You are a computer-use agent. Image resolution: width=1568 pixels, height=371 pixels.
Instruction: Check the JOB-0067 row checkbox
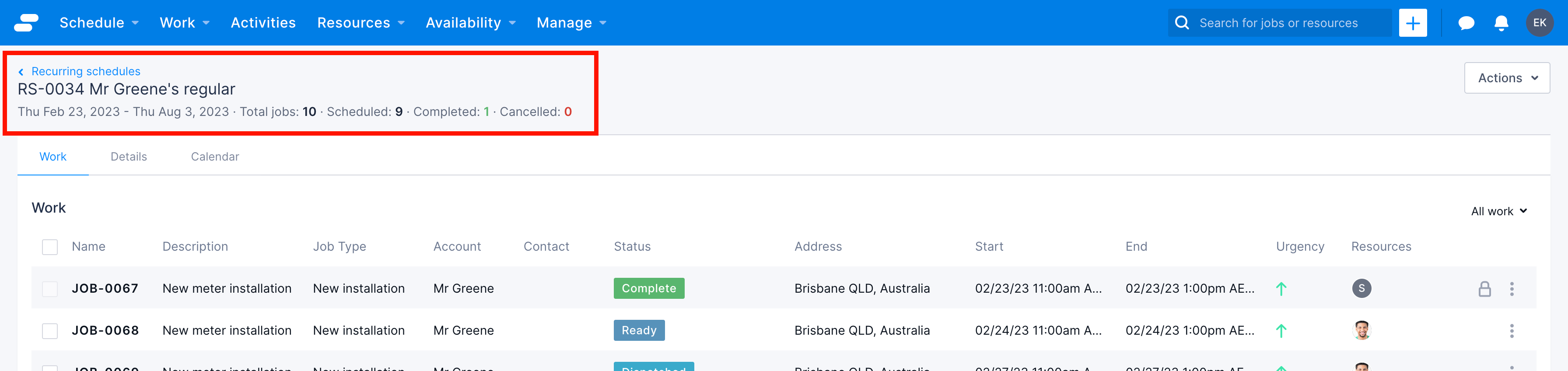50,289
